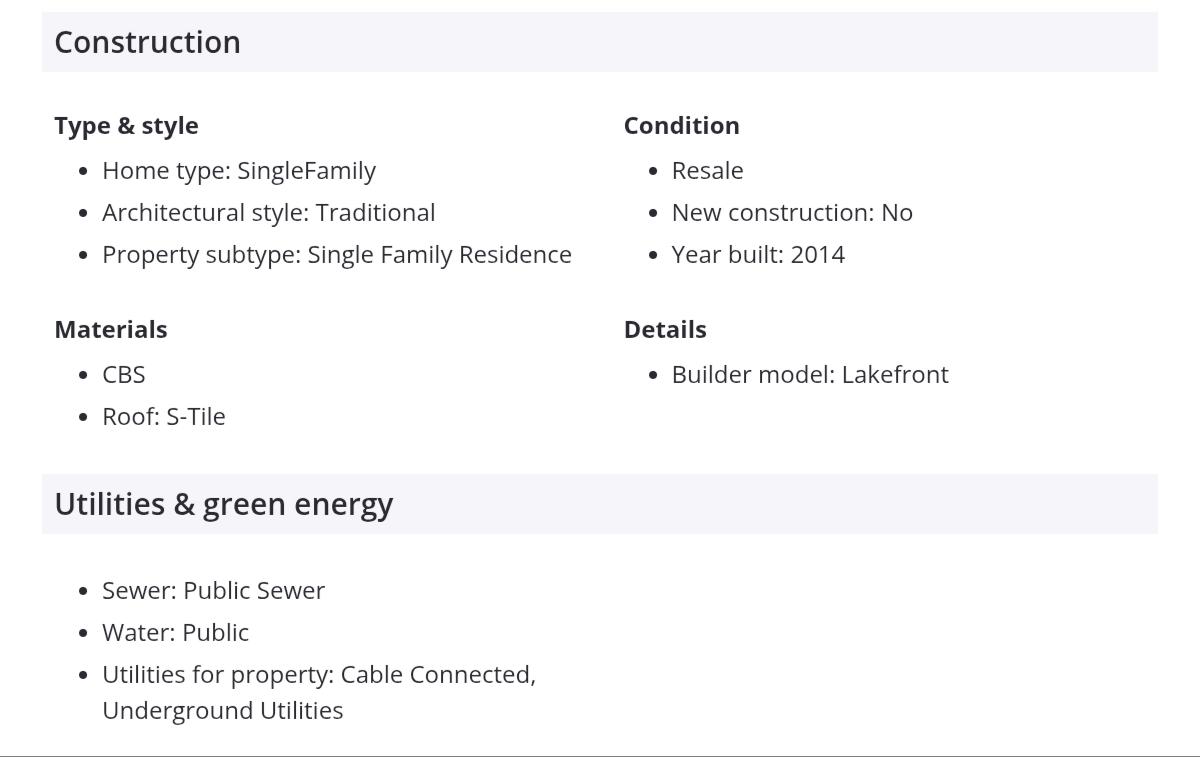Click the bullet beside Year built
Viewport: 1200px width, 757px height.
coord(653,255)
